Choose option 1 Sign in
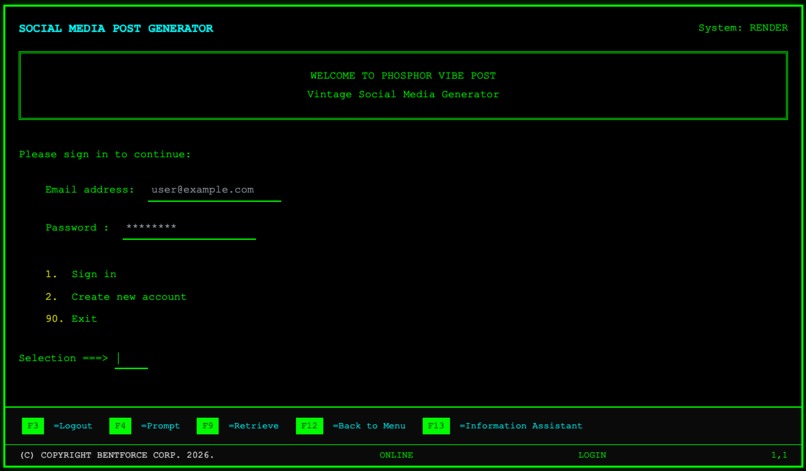 coord(81,274)
